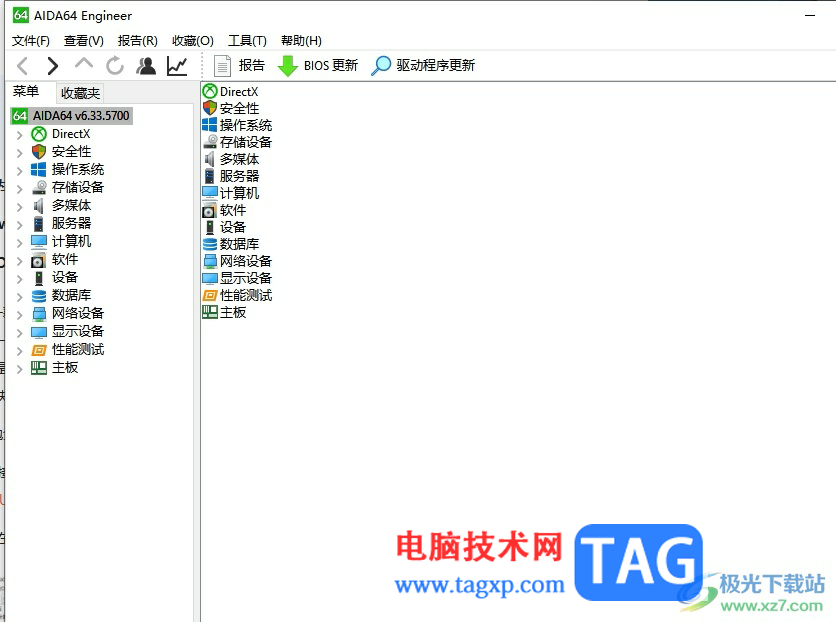Go back with the left arrow toolbar icon
Image resolution: width=836 pixels, height=622 pixels.
(22, 66)
